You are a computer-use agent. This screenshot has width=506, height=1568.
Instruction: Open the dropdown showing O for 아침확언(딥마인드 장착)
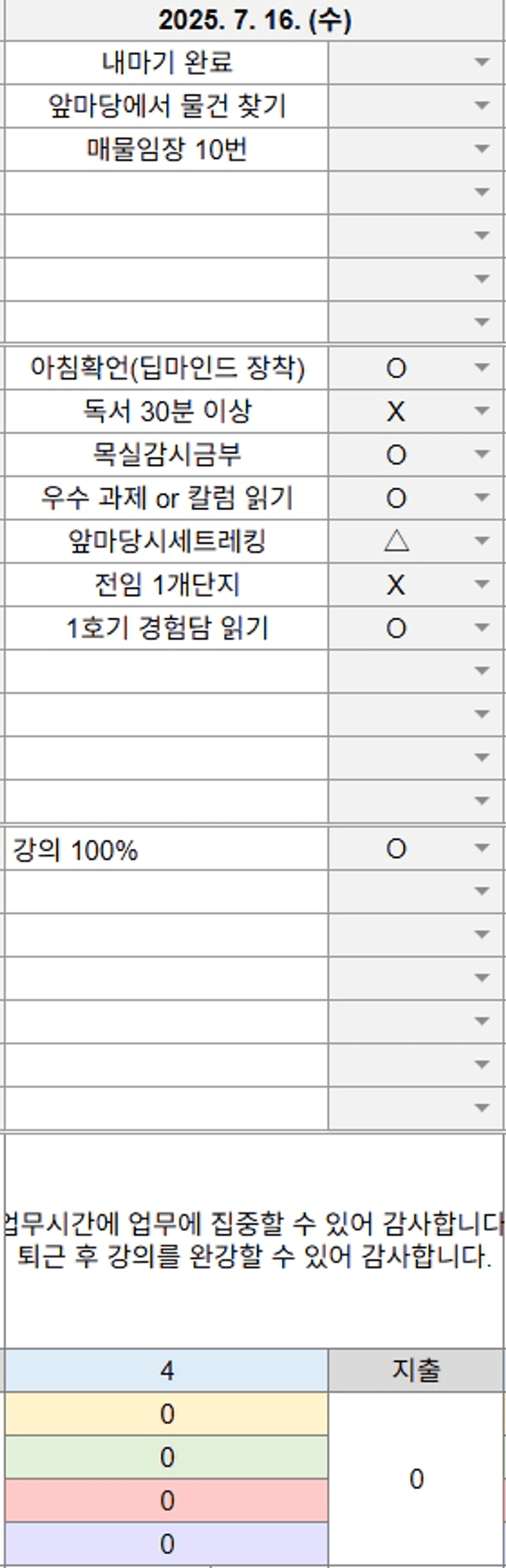[x=482, y=368]
